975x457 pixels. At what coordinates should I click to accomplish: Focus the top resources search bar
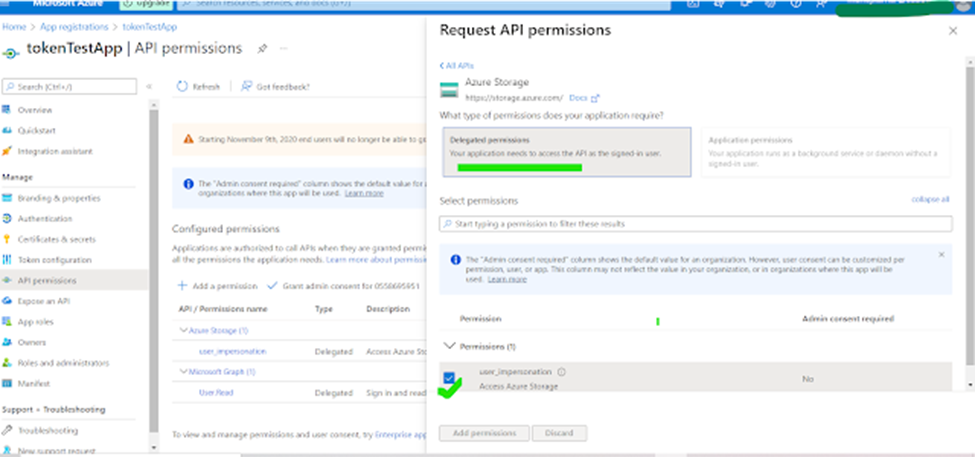423,4
